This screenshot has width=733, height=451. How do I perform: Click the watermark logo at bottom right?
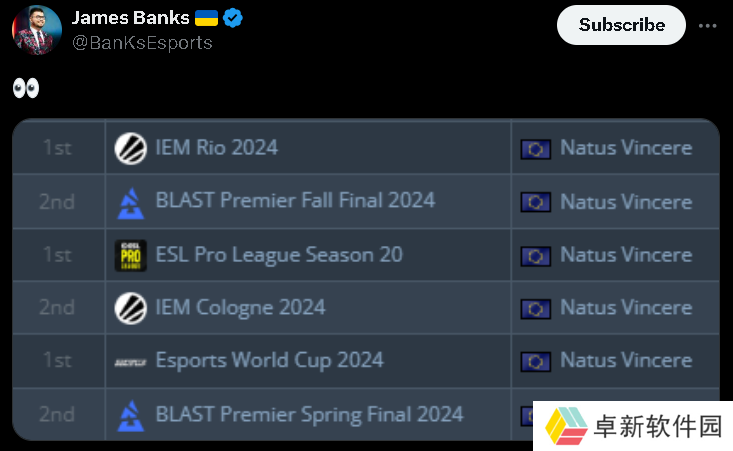[x=566, y=426]
